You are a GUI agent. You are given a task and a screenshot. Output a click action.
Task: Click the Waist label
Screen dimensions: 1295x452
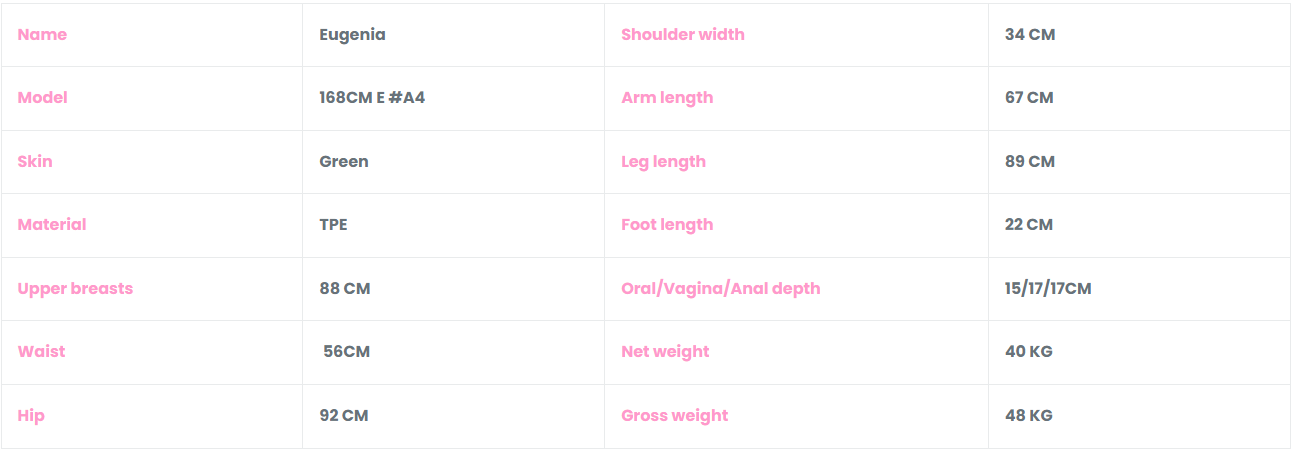tap(41, 352)
